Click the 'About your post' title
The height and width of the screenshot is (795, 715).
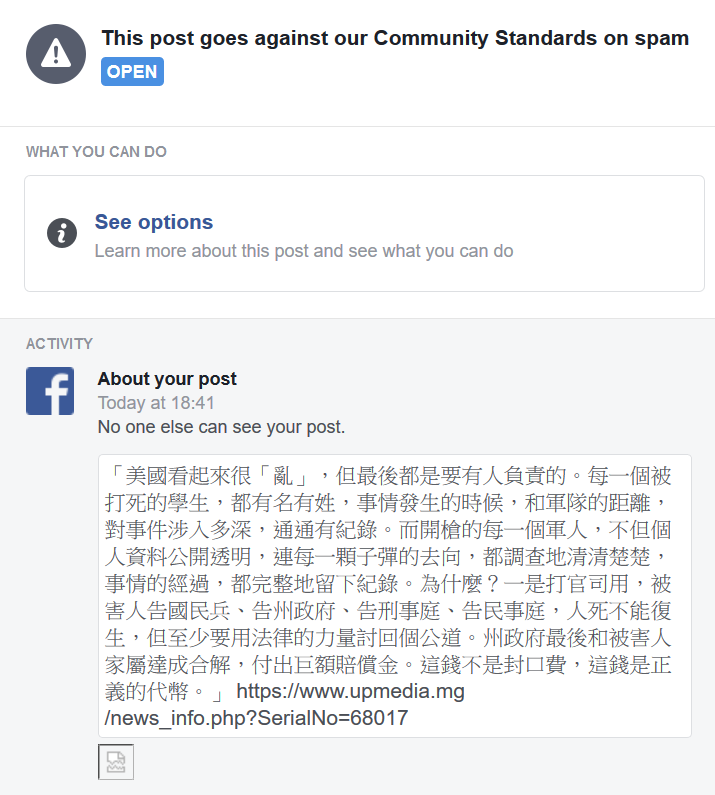pyautogui.click(x=167, y=379)
